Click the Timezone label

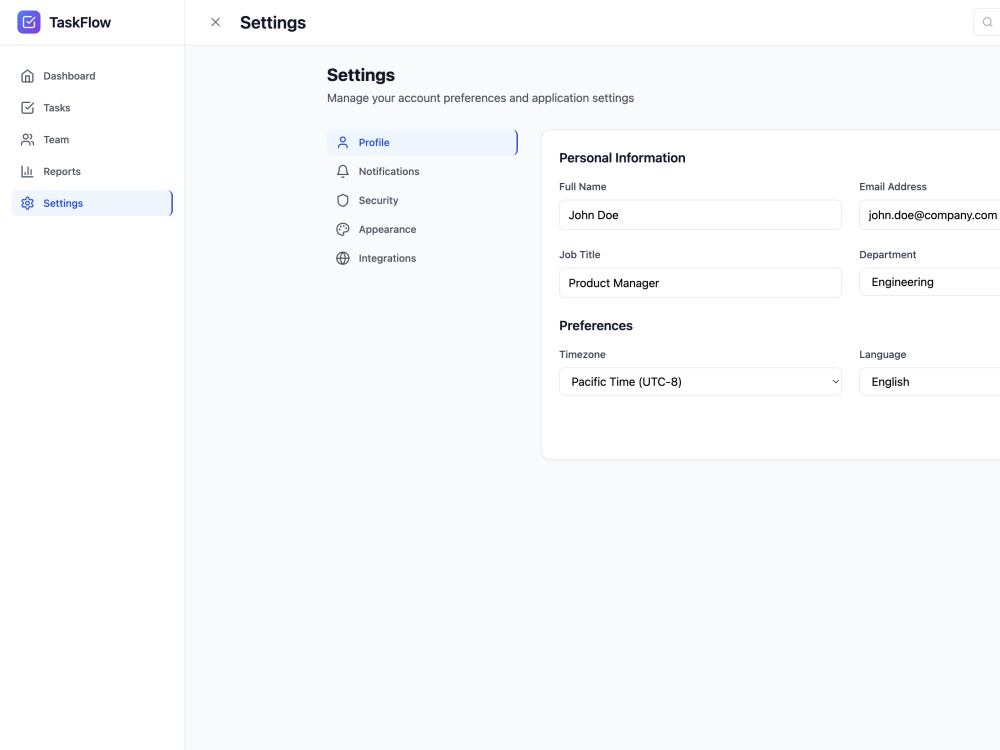pos(582,354)
